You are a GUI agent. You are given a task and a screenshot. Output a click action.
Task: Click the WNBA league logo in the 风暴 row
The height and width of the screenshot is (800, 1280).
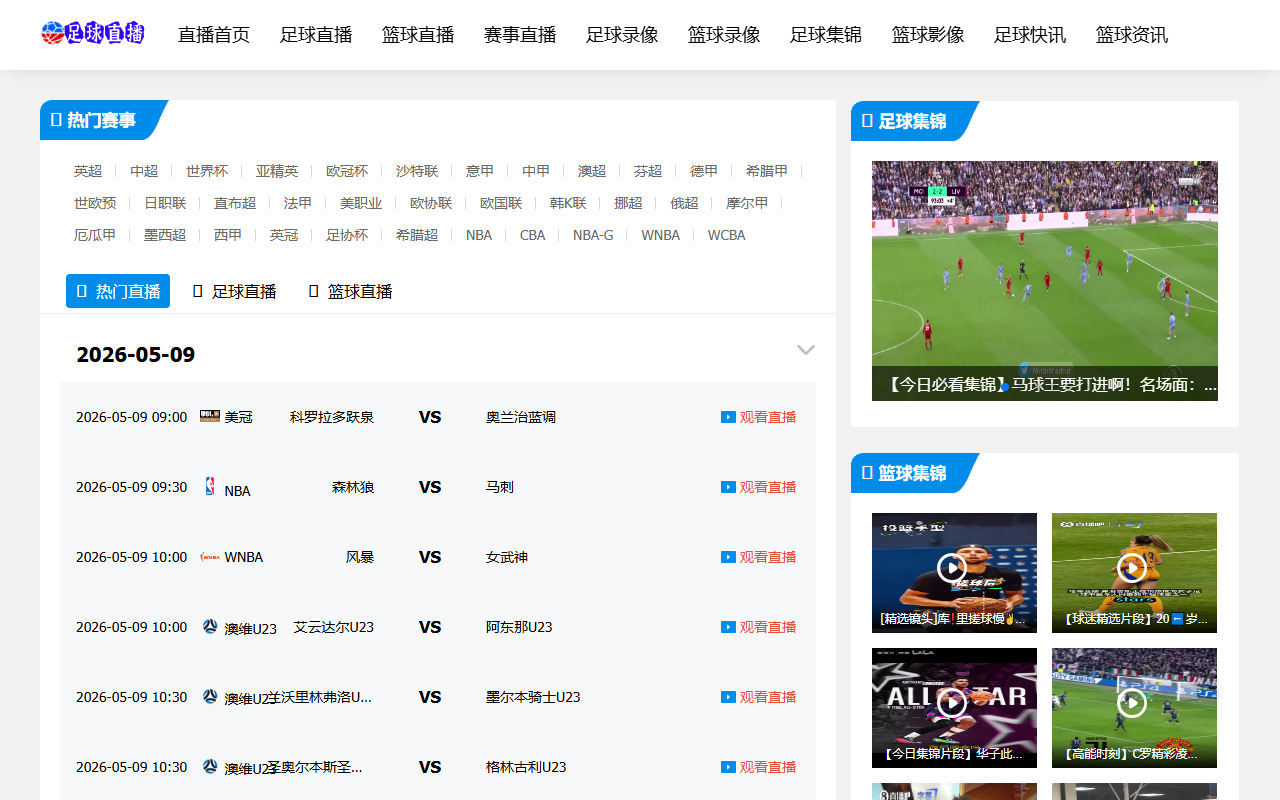[210, 557]
